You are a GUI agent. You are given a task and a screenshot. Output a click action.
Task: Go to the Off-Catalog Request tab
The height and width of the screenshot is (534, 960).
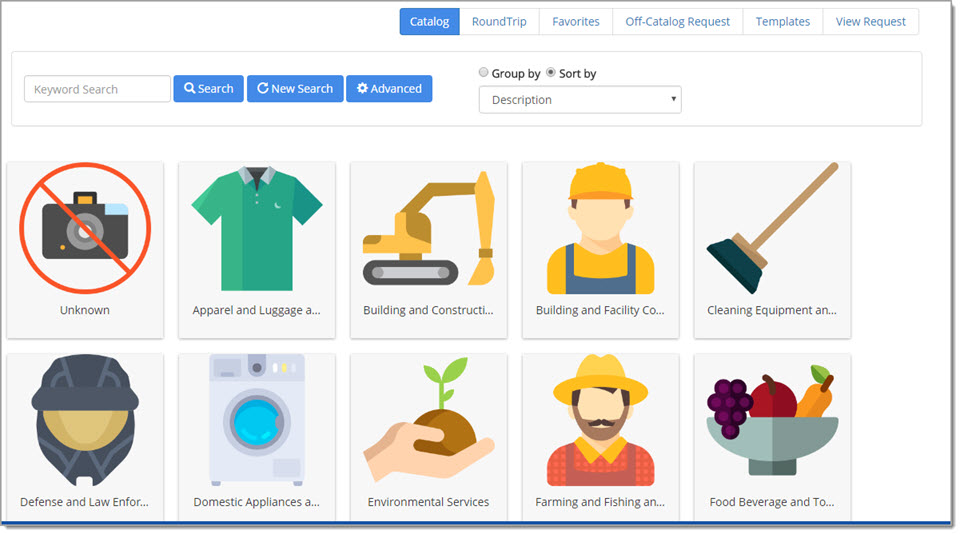pyautogui.click(x=677, y=21)
